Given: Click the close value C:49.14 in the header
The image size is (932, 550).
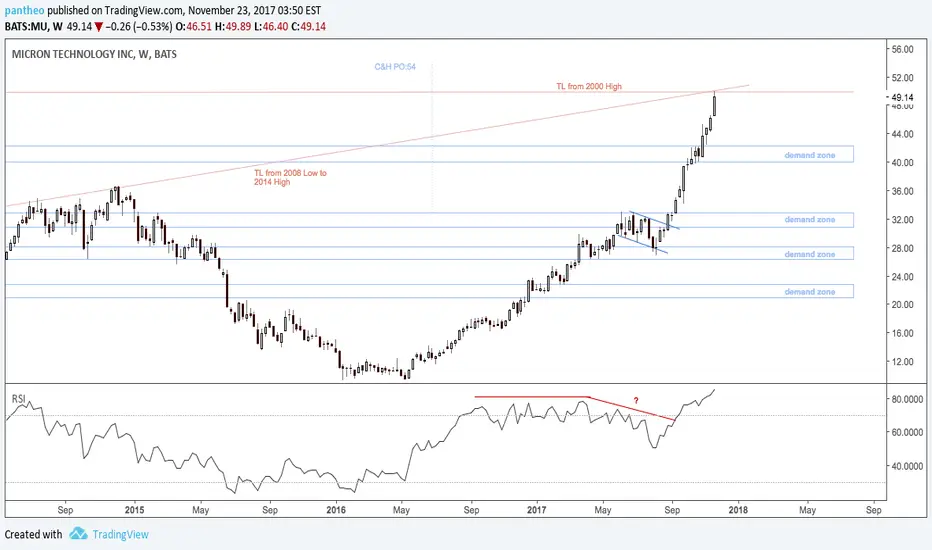Looking at the screenshot, I should coord(308,27).
